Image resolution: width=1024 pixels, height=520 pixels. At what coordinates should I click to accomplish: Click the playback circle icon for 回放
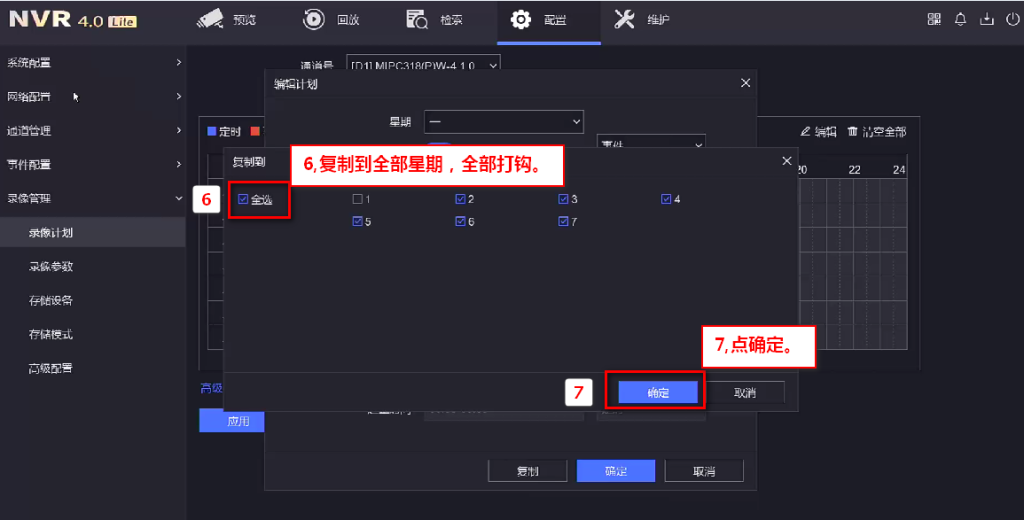[x=313, y=19]
